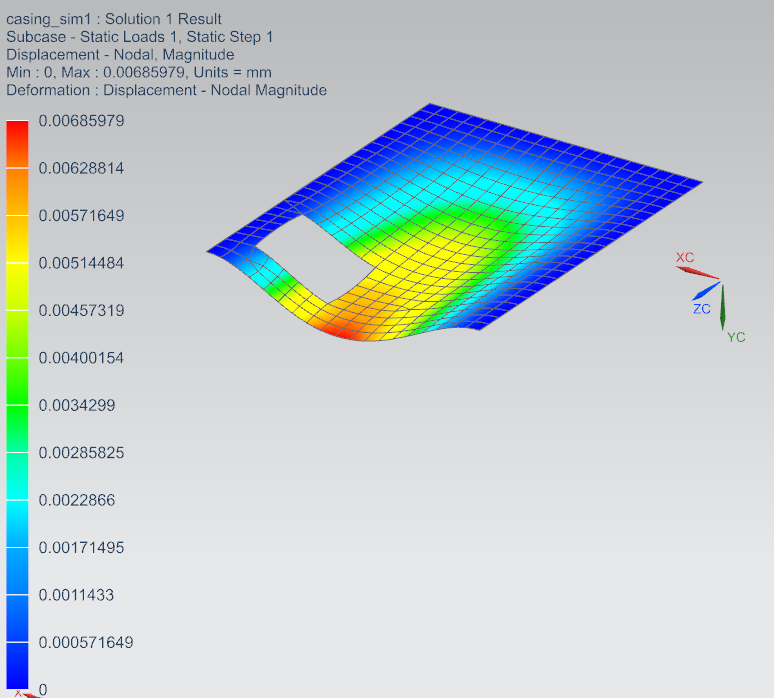Image resolution: width=774 pixels, height=698 pixels.
Task: Click the legend value 0.00685979
Action: coord(81,120)
